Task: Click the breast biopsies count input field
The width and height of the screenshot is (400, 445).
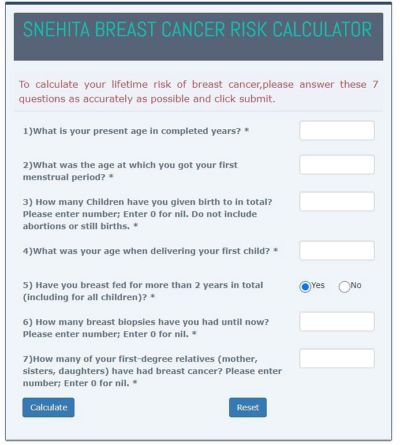Action: point(337,322)
